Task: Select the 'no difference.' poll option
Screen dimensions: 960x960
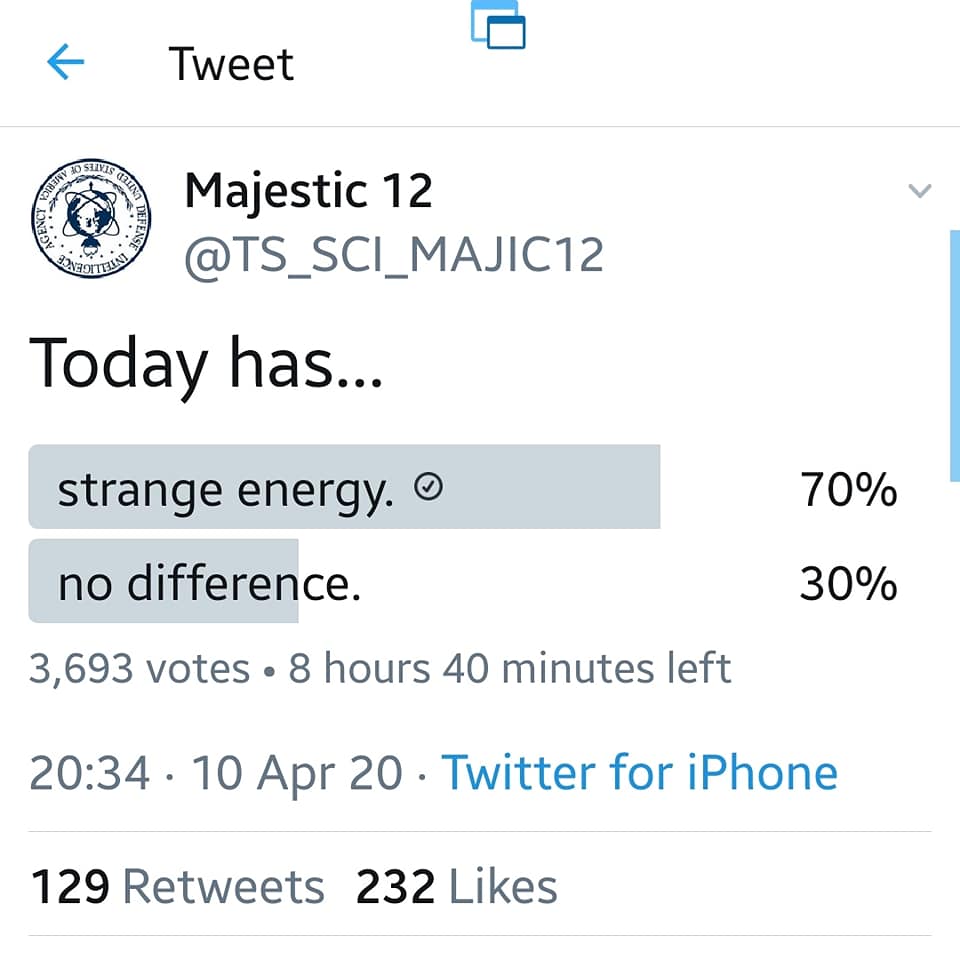Action: point(209,584)
